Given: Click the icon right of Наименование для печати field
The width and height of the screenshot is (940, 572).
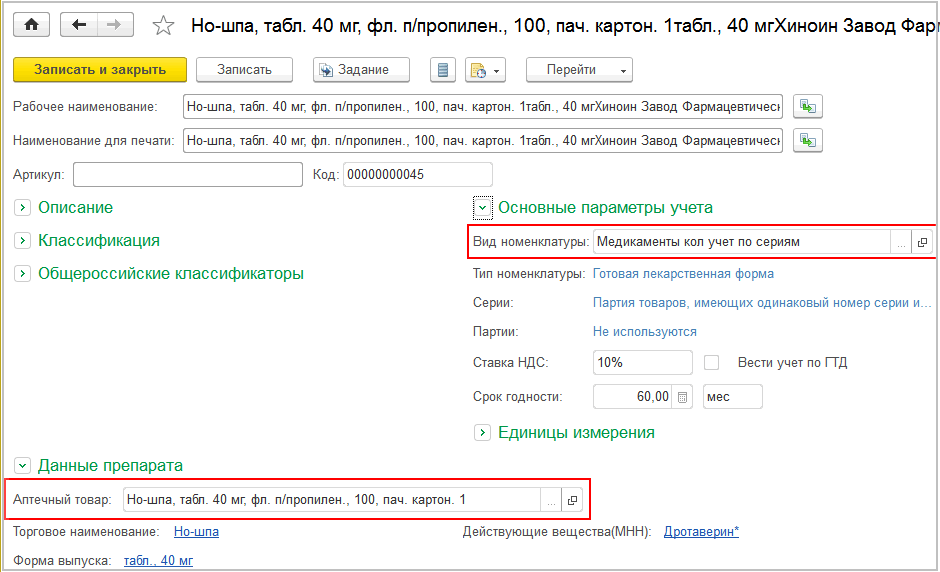Looking at the screenshot, I should (807, 141).
